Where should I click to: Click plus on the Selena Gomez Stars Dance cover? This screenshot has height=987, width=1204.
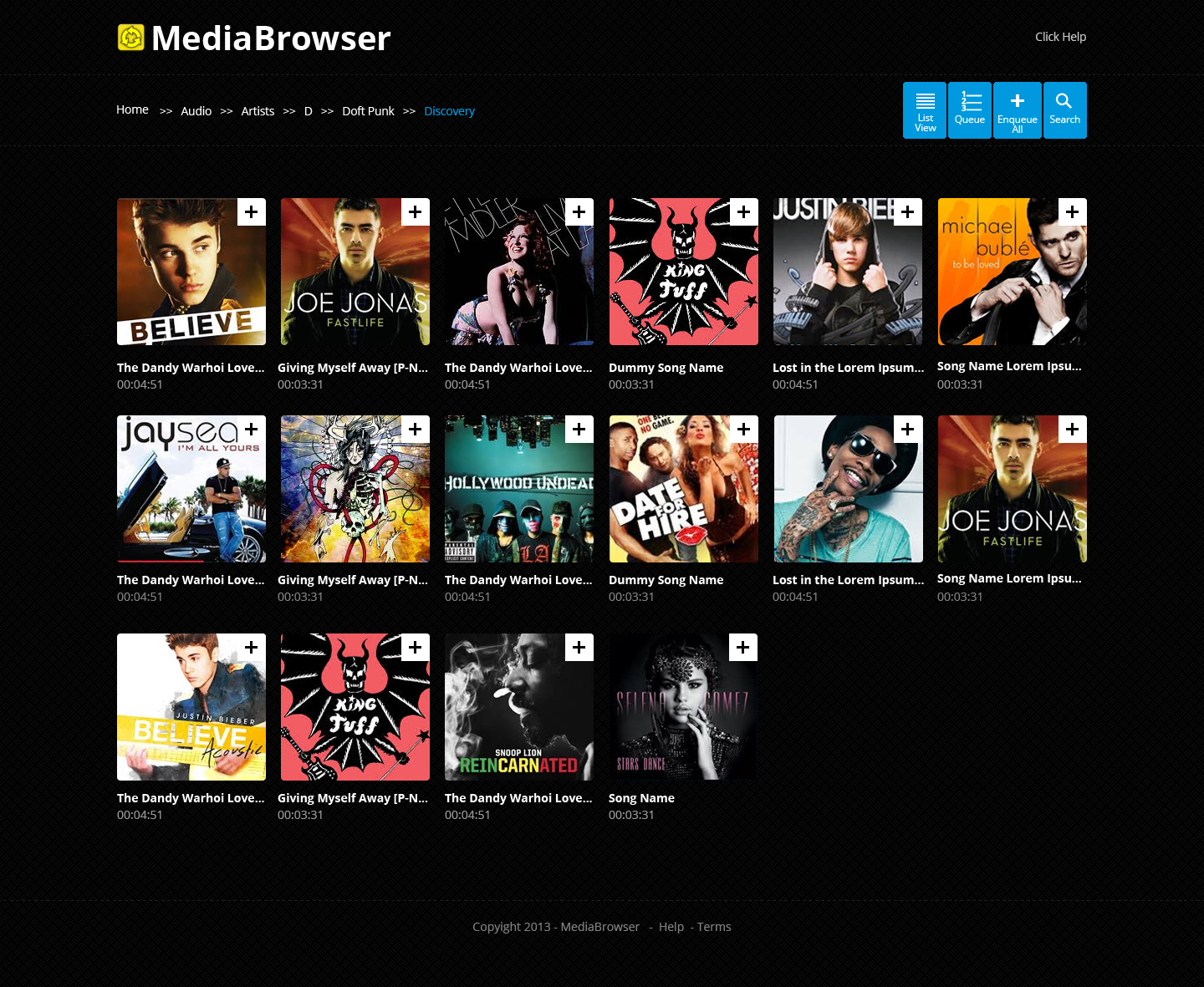click(743, 648)
